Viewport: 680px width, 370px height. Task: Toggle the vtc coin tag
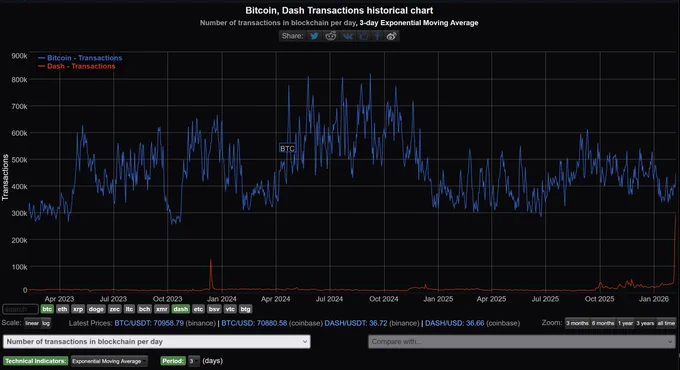click(230, 309)
